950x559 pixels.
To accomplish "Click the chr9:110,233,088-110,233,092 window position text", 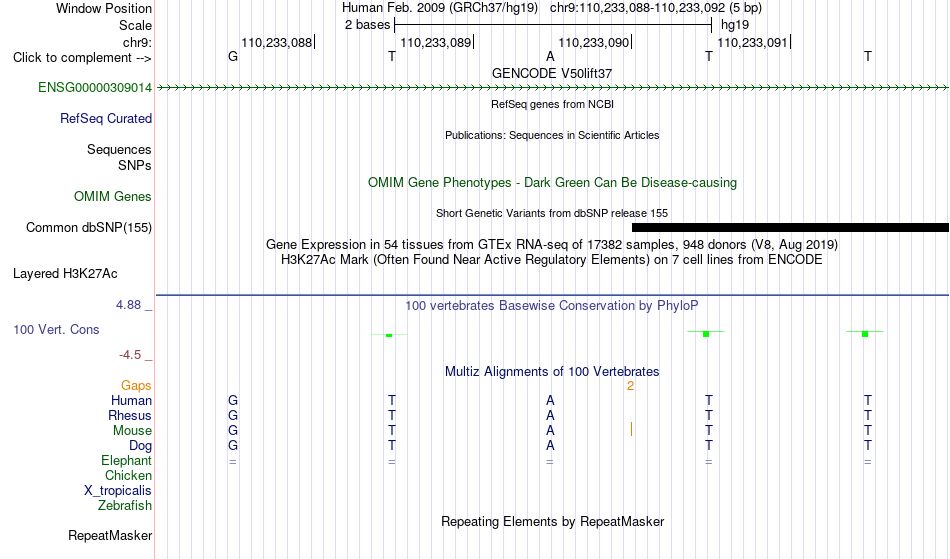I will tap(656, 8).
